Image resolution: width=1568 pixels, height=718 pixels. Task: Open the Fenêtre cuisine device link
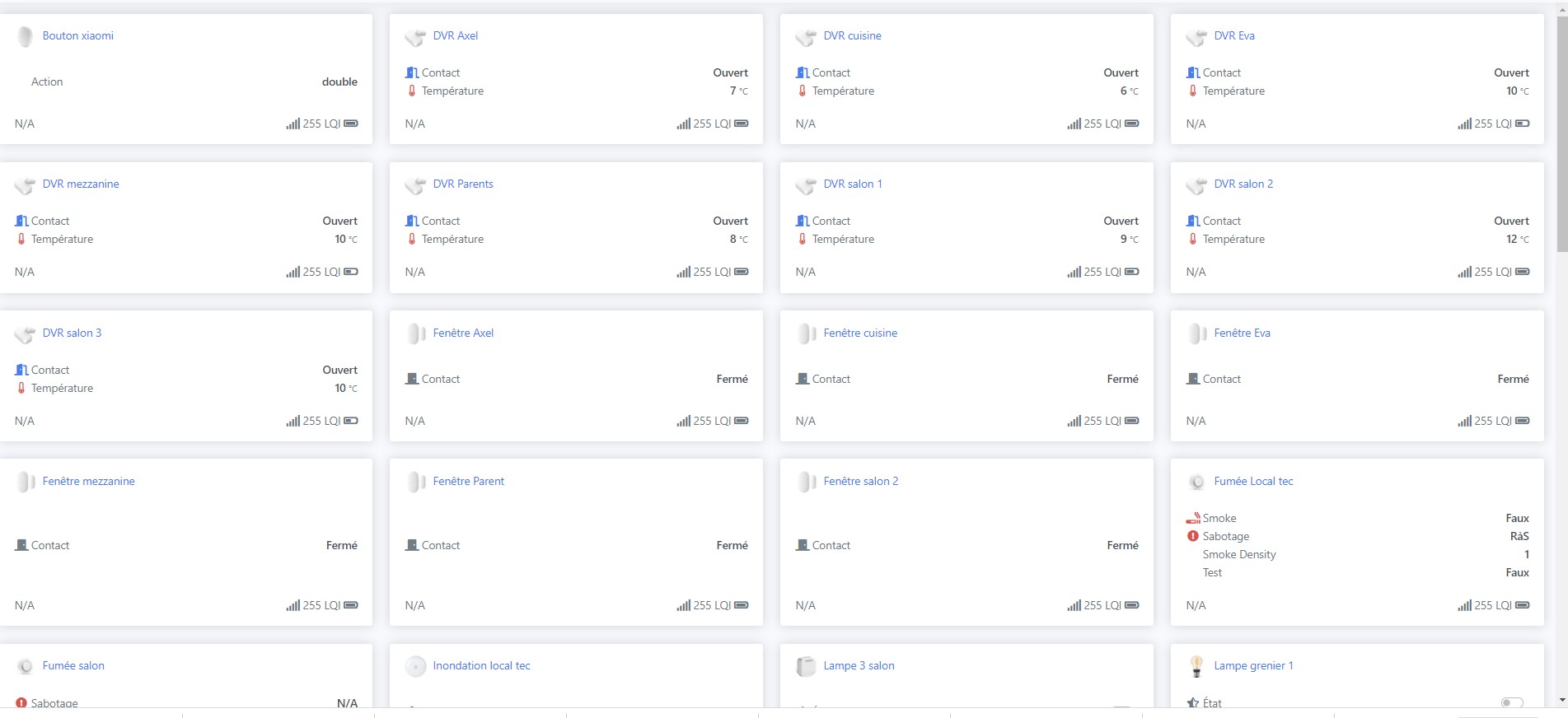pos(860,333)
